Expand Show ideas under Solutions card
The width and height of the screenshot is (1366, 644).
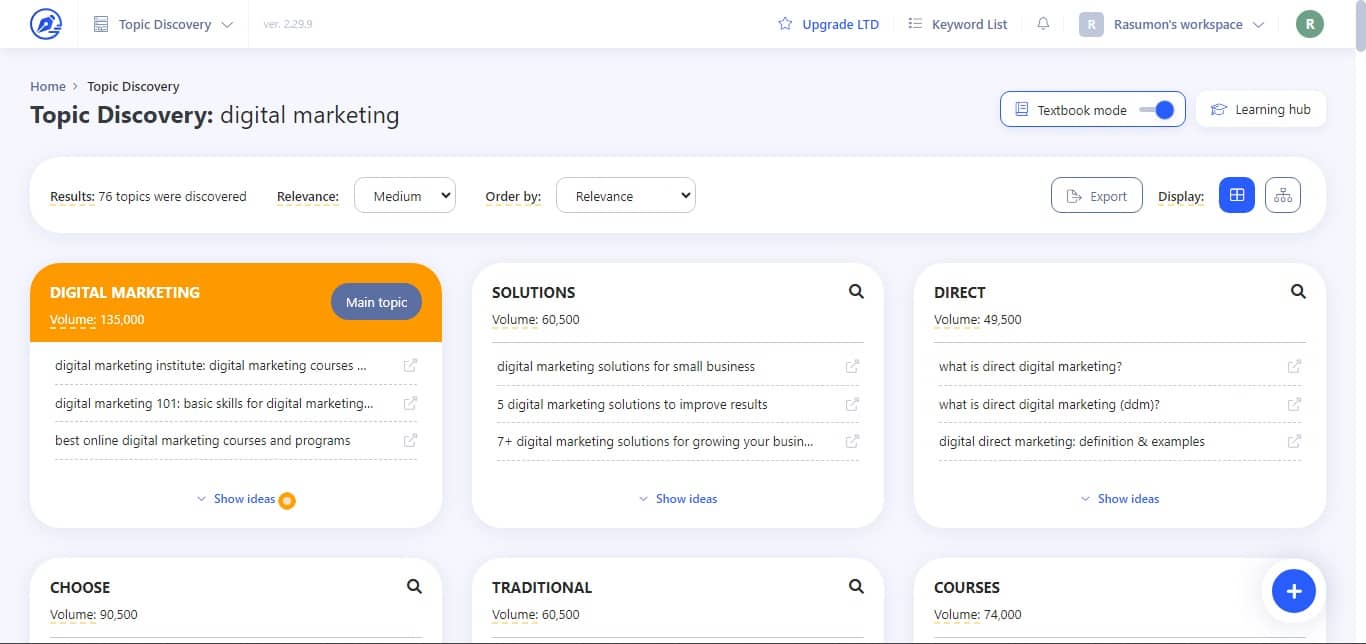pyautogui.click(x=677, y=498)
